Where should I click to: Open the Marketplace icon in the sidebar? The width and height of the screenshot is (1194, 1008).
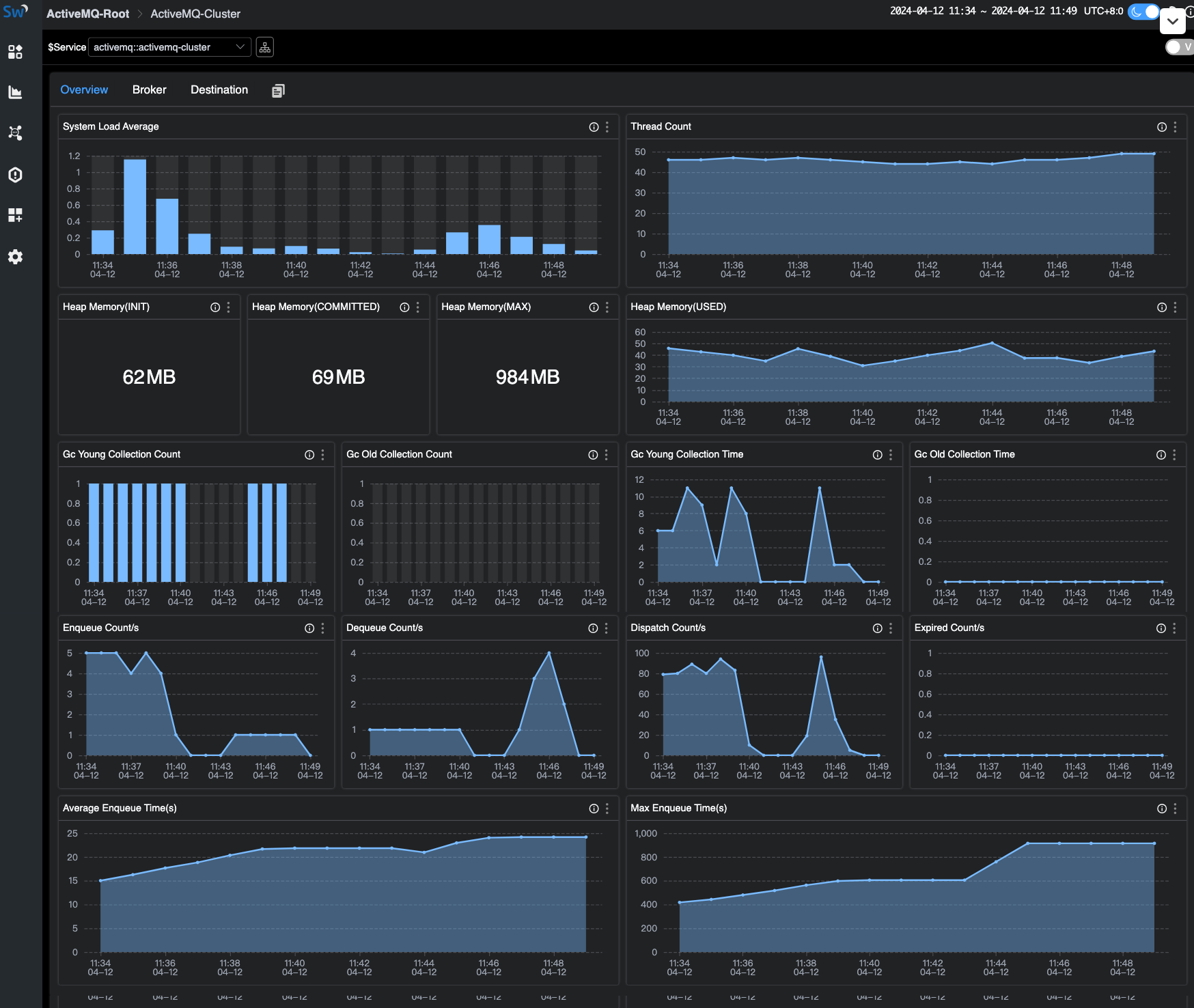pyautogui.click(x=15, y=51)
